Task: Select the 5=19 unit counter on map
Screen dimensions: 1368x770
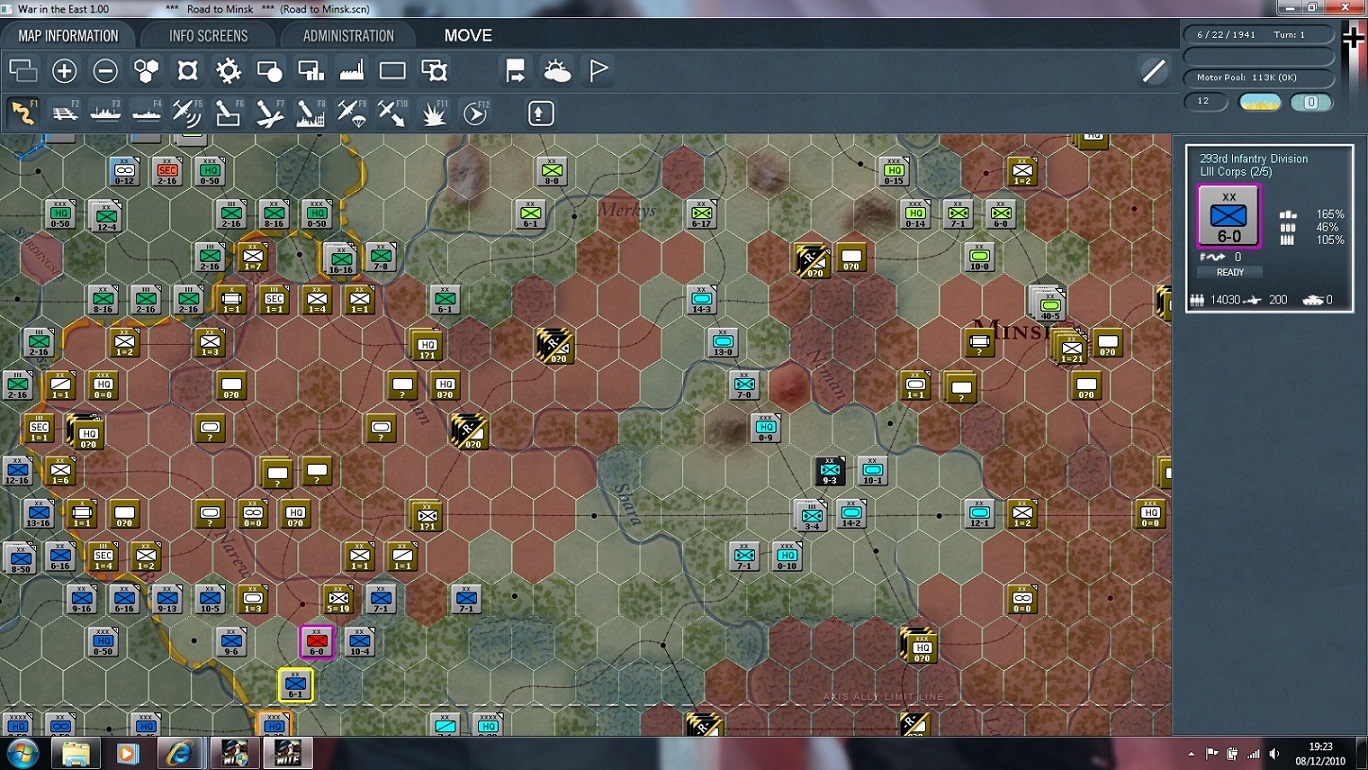Action: [x=338, y=599]
